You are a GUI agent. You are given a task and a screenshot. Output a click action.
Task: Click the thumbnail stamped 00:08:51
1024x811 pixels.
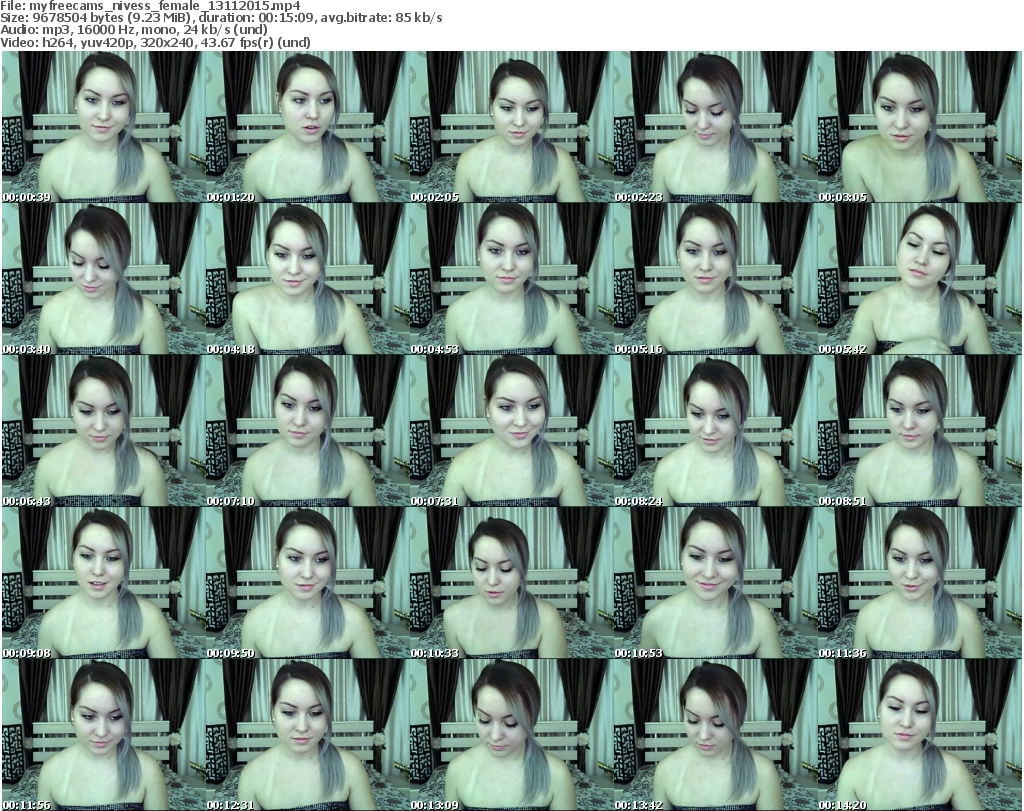(x=920, y=431)
